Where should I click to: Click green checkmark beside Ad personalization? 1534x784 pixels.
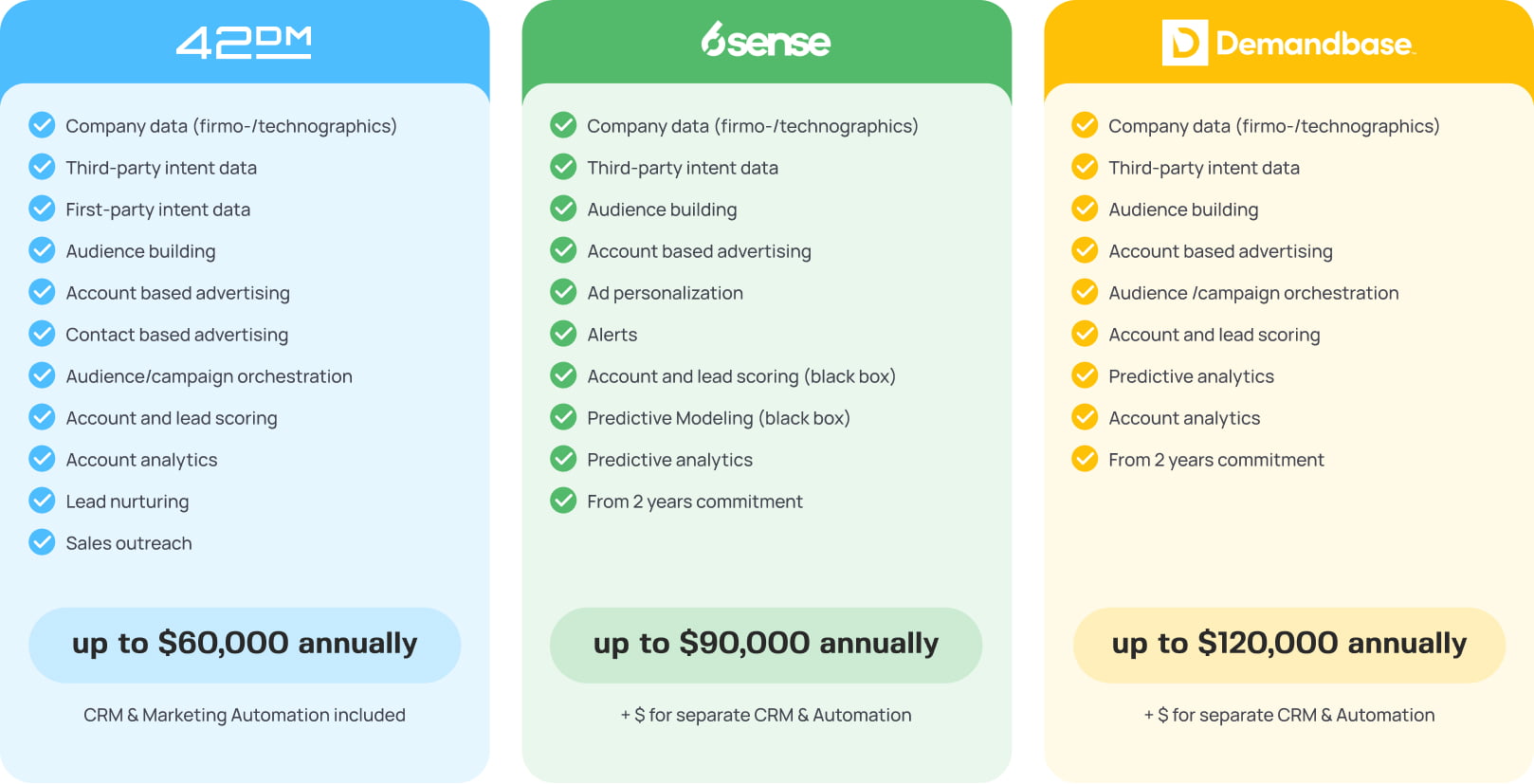563,292
